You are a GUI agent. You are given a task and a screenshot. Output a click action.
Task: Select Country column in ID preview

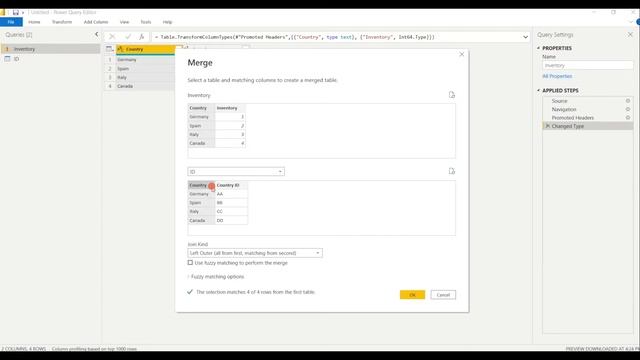click(201, 185)
